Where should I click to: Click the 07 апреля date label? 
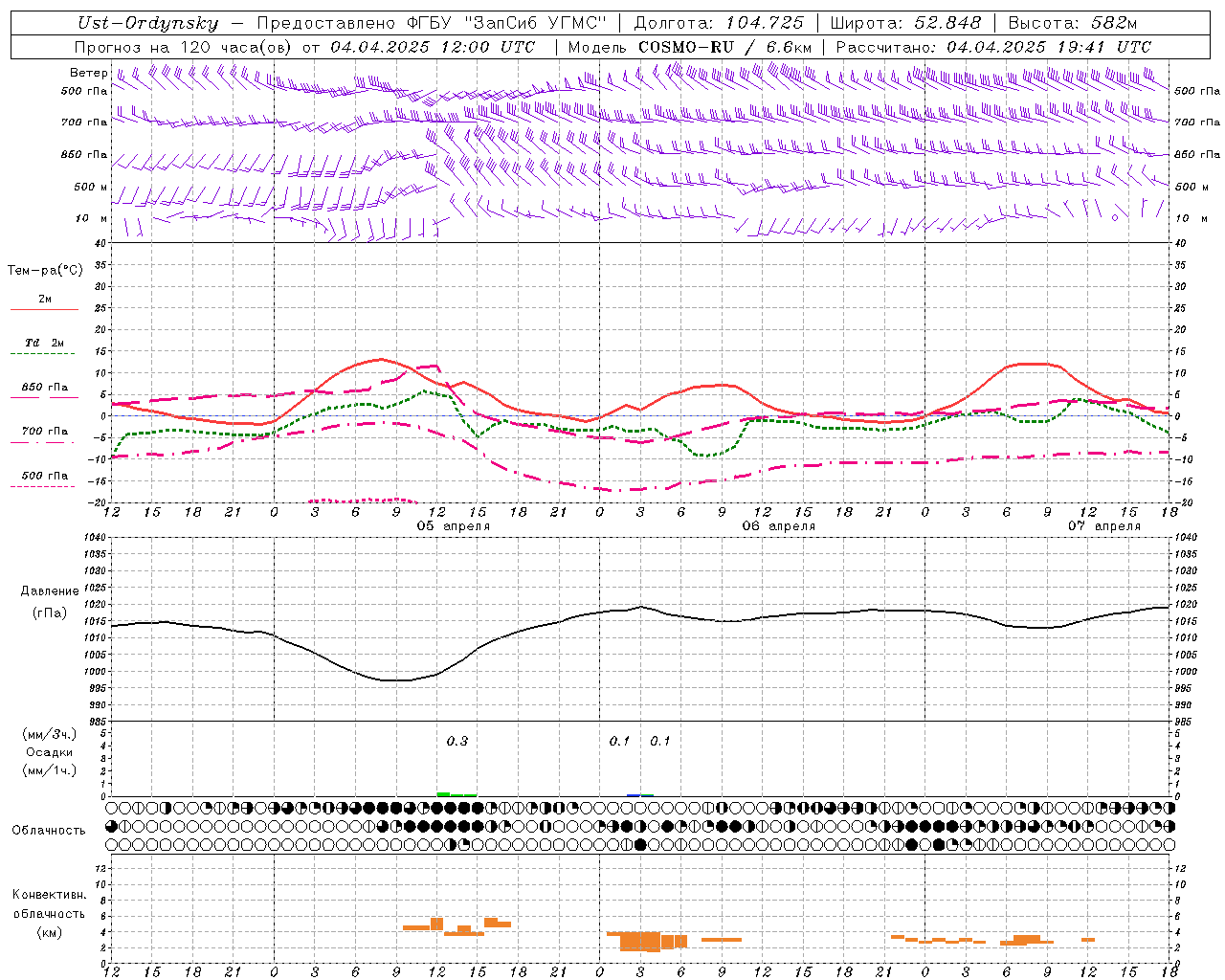coord(1103,526)
